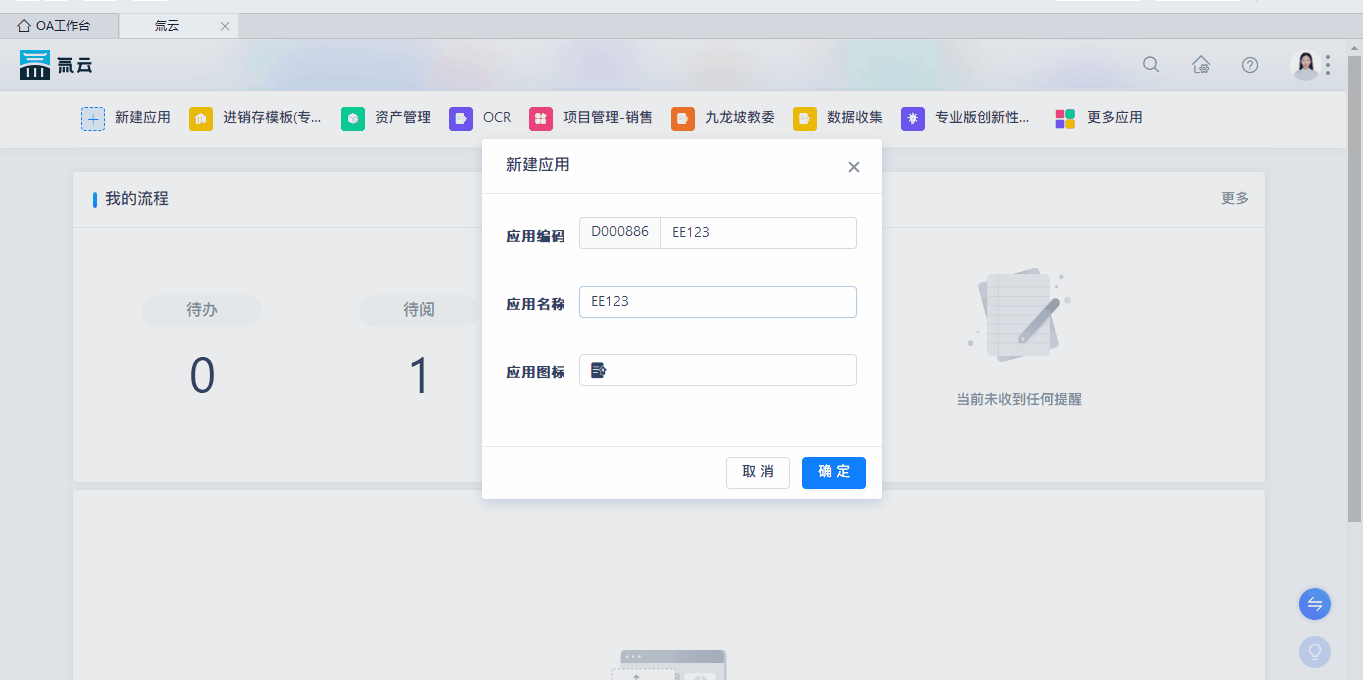Open the home settings icon in header
The height and width of the screenshot is (680, 1363).
pos(1201,65)
